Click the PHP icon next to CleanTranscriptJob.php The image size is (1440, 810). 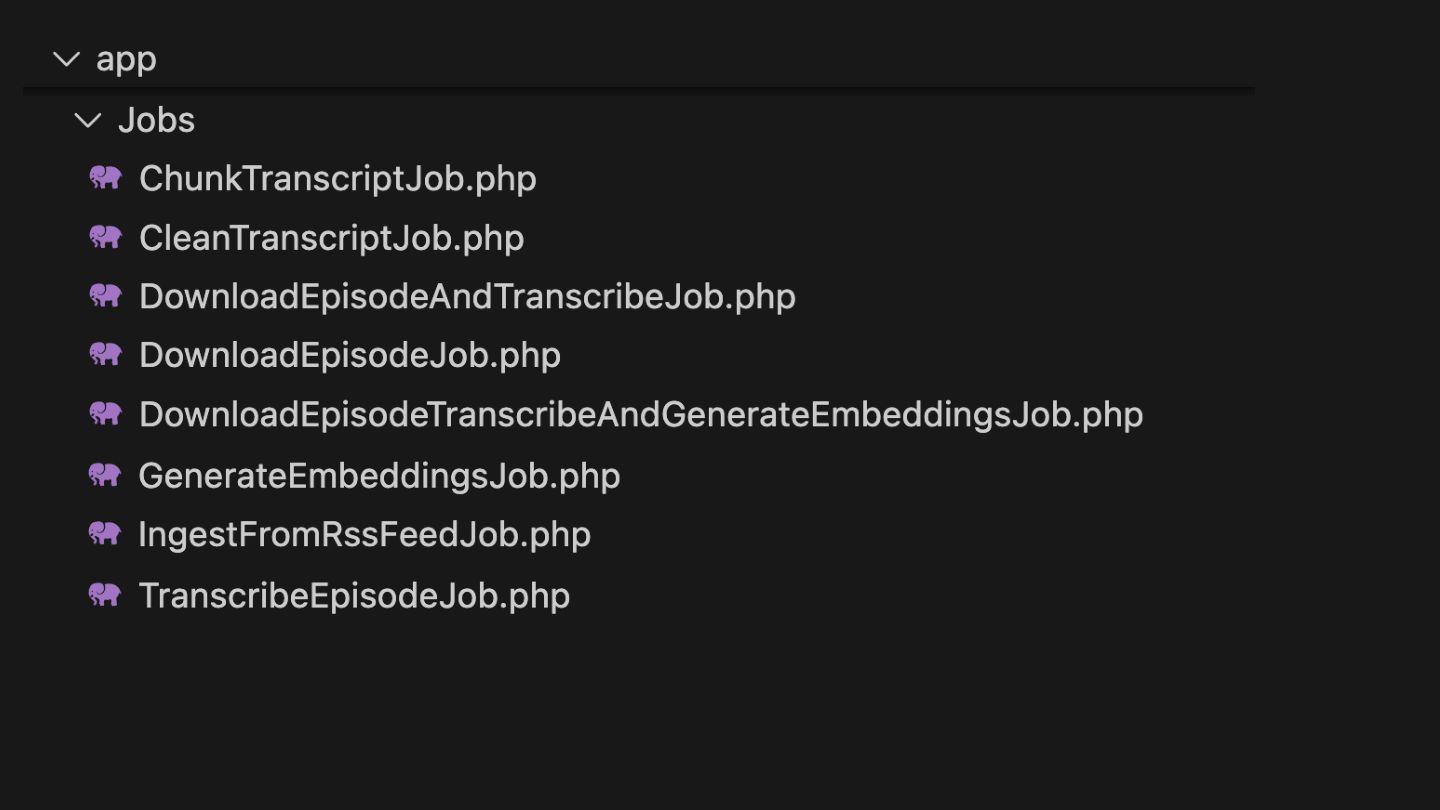tap(105, 237)
